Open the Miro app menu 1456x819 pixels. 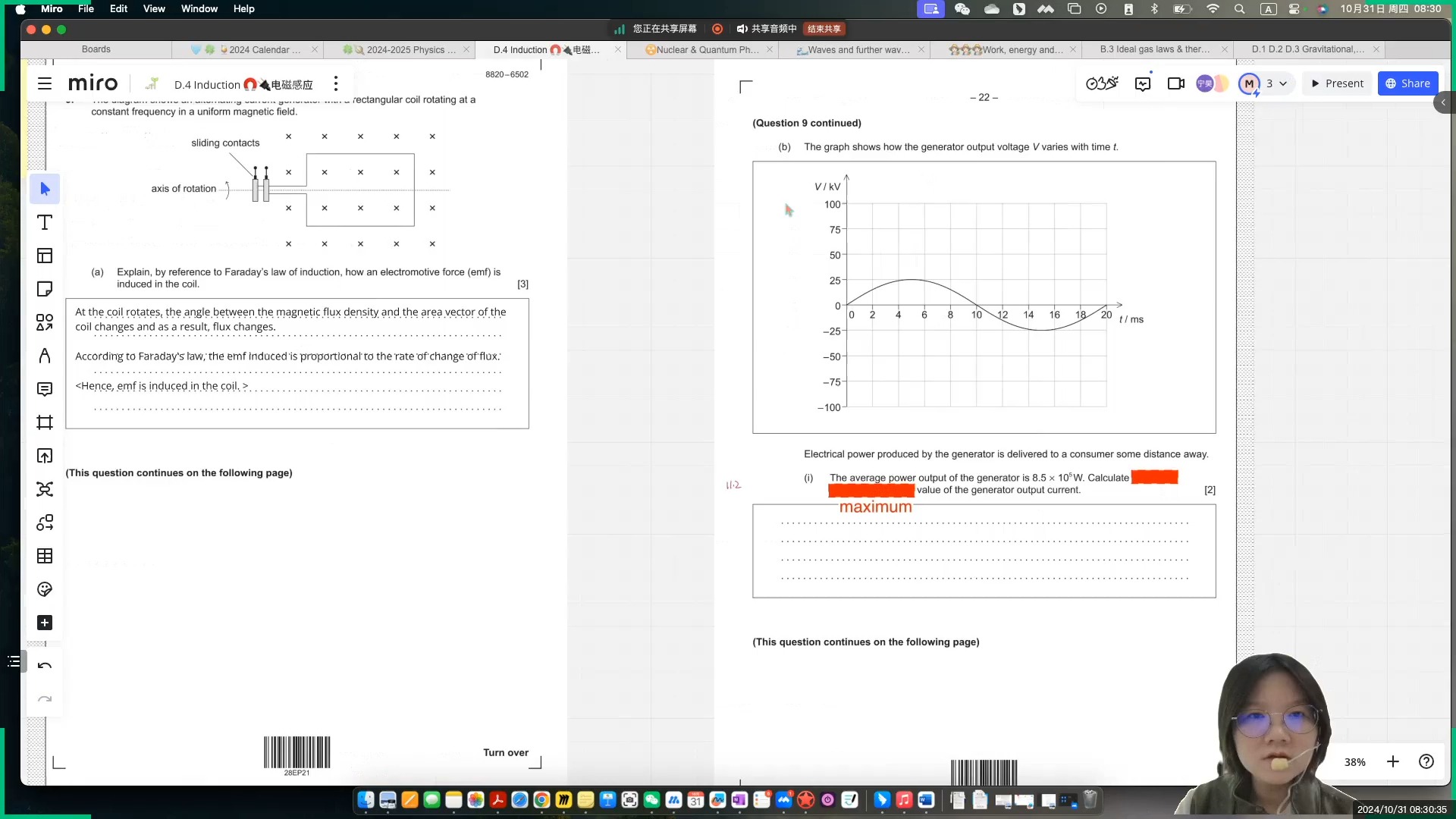pyautogui.click(x=52, y=8)
